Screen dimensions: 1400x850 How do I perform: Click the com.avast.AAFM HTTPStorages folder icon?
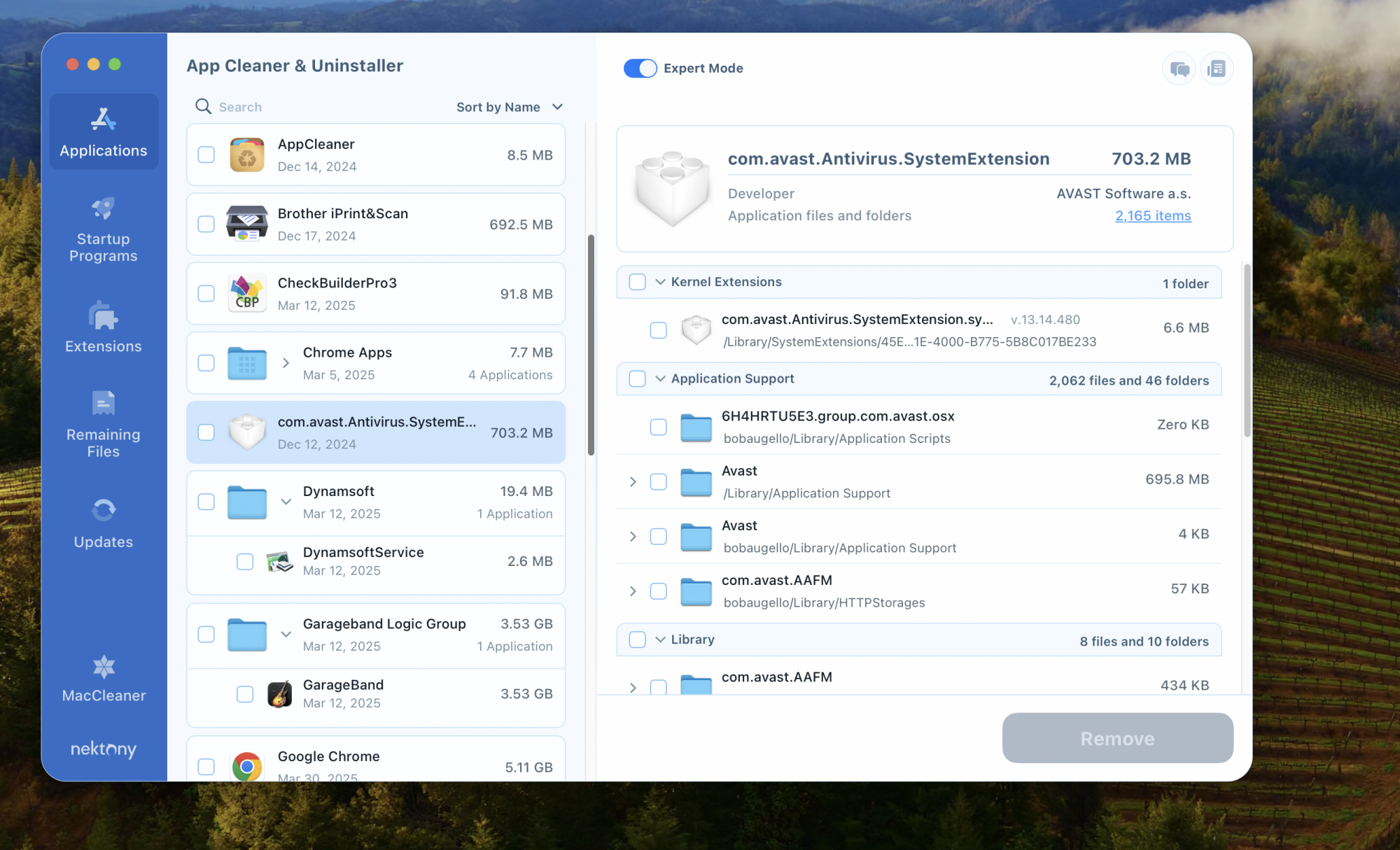point(696,591)
